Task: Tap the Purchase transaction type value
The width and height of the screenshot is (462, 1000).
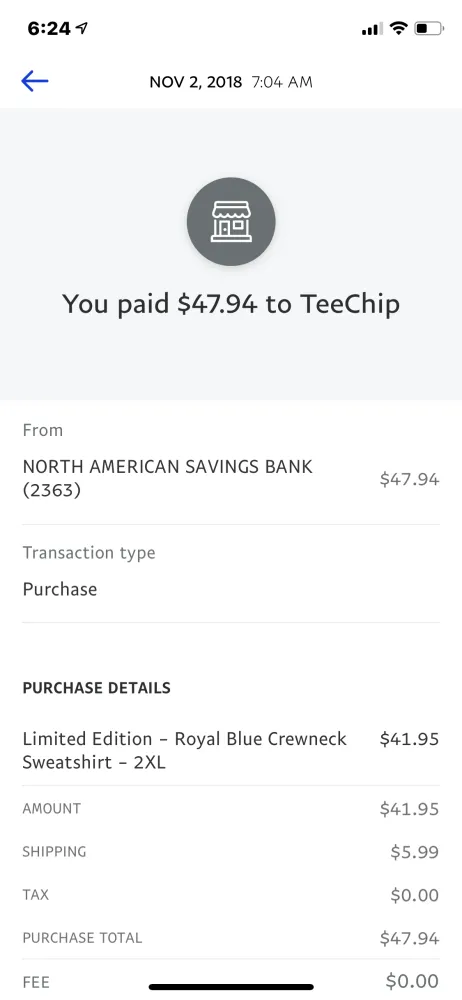Action: [x=60, y=589]
